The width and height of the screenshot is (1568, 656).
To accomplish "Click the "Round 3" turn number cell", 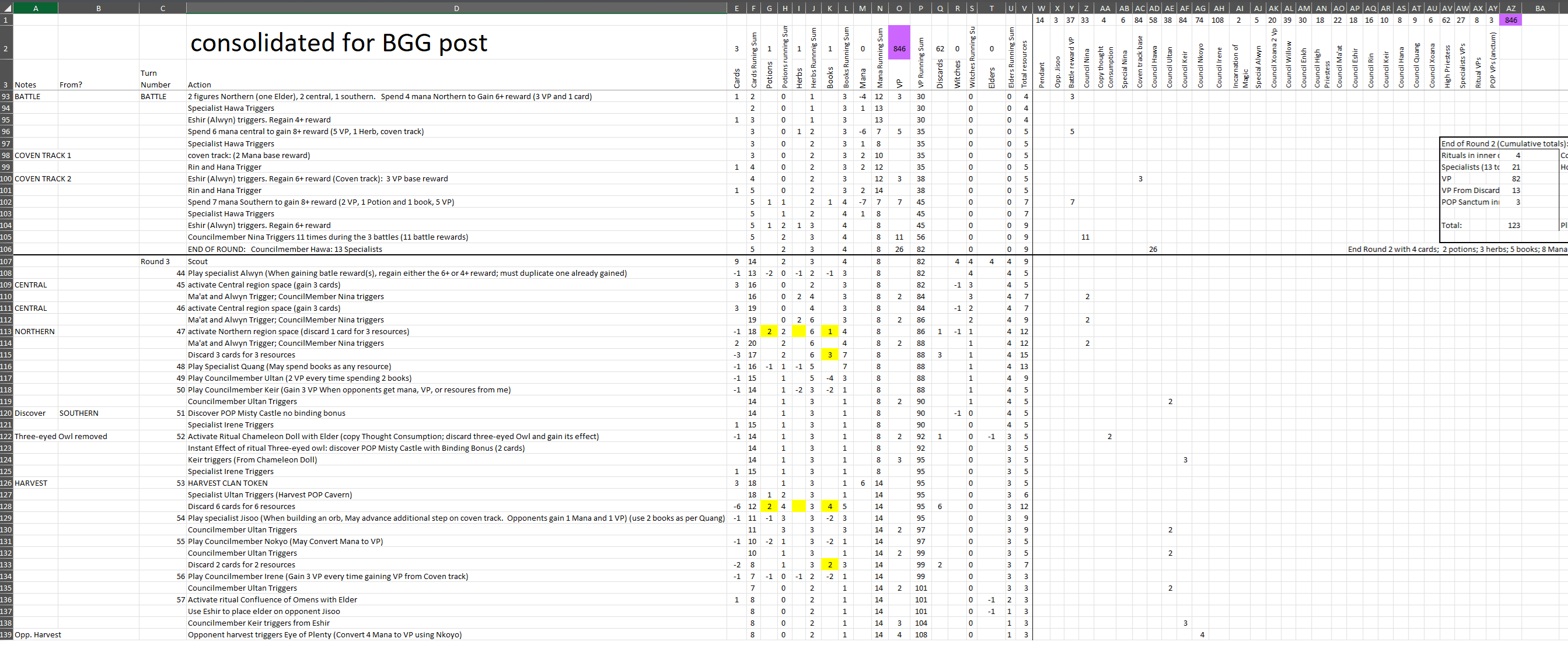I will (x=163, y=261).
